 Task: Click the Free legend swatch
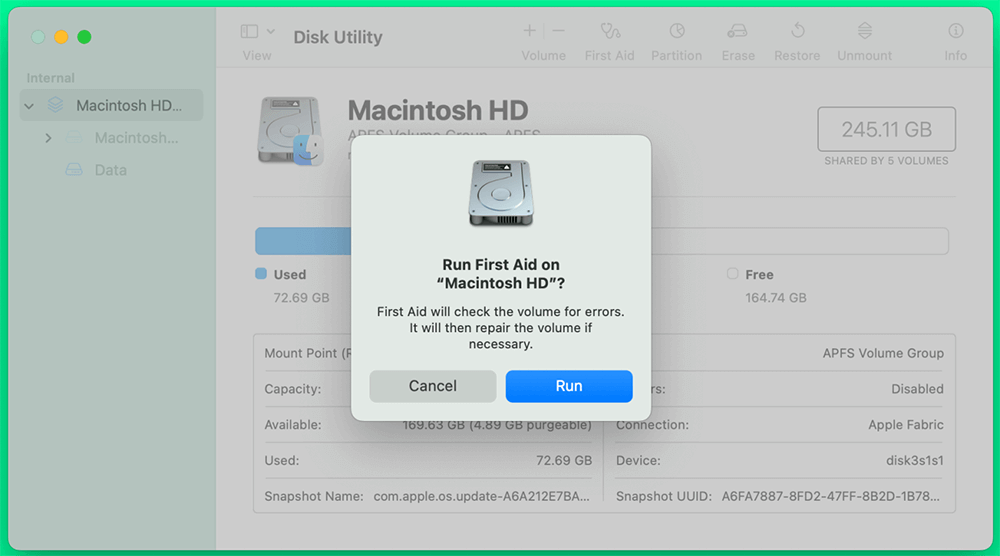tap(732, 274)
